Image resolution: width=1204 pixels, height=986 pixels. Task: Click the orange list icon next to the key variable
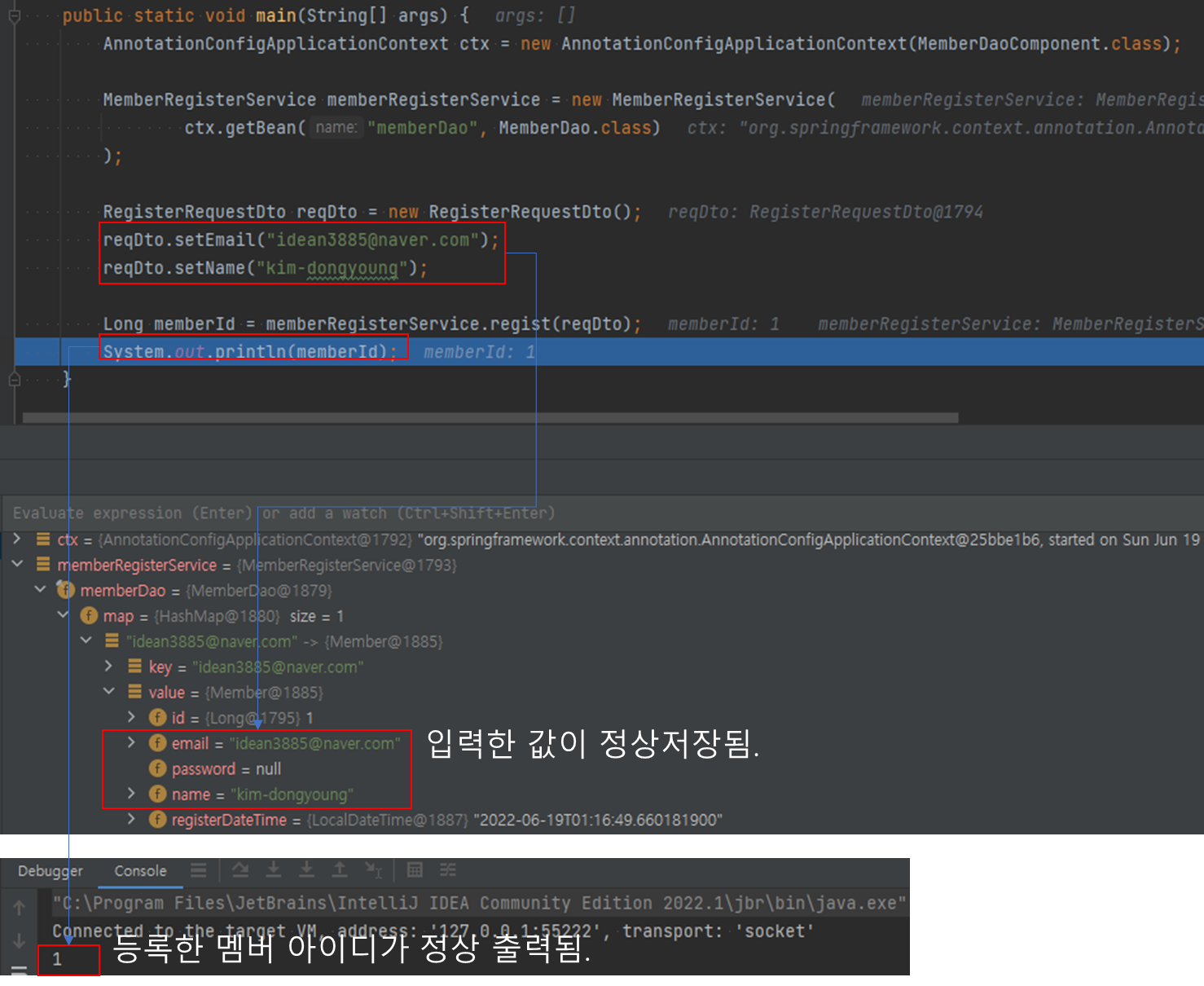tap(134, 667)
